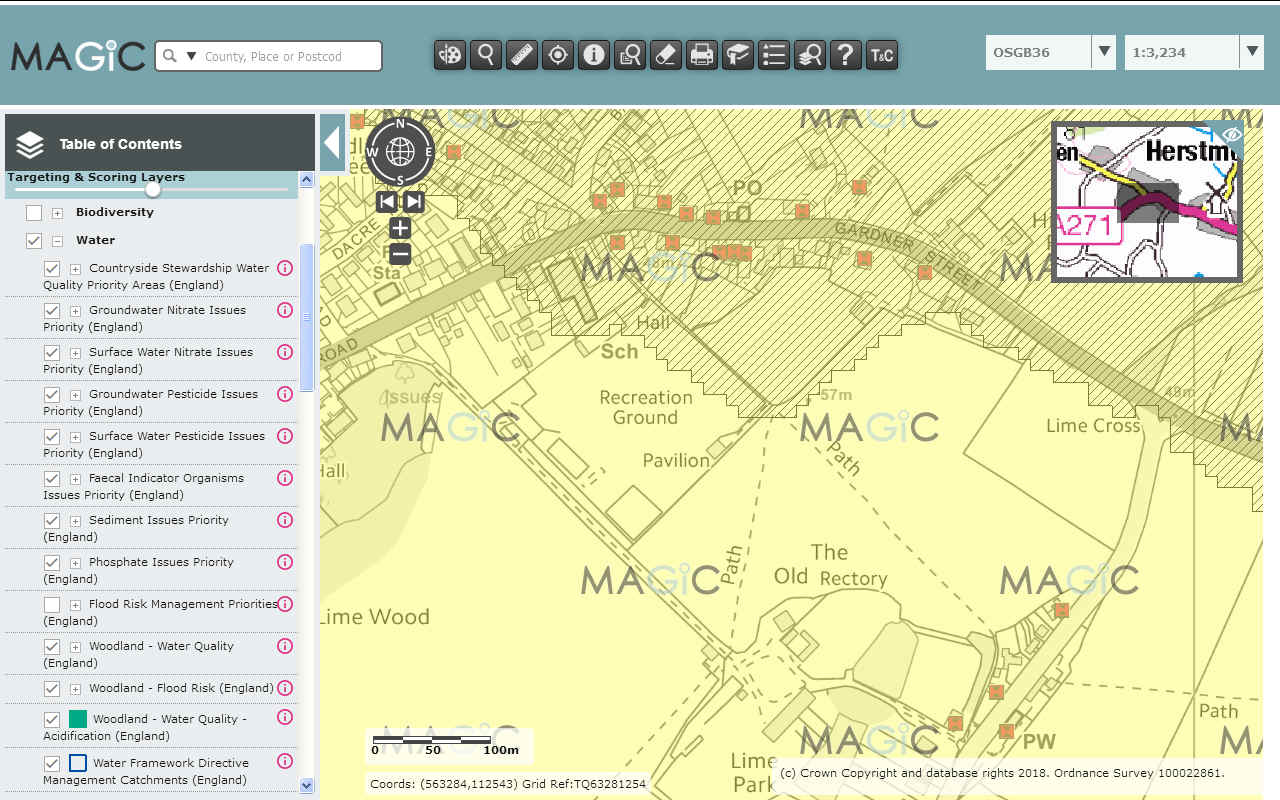
Task: Check Flood Risk Management Priorities layer
Action: coord(52,605)
